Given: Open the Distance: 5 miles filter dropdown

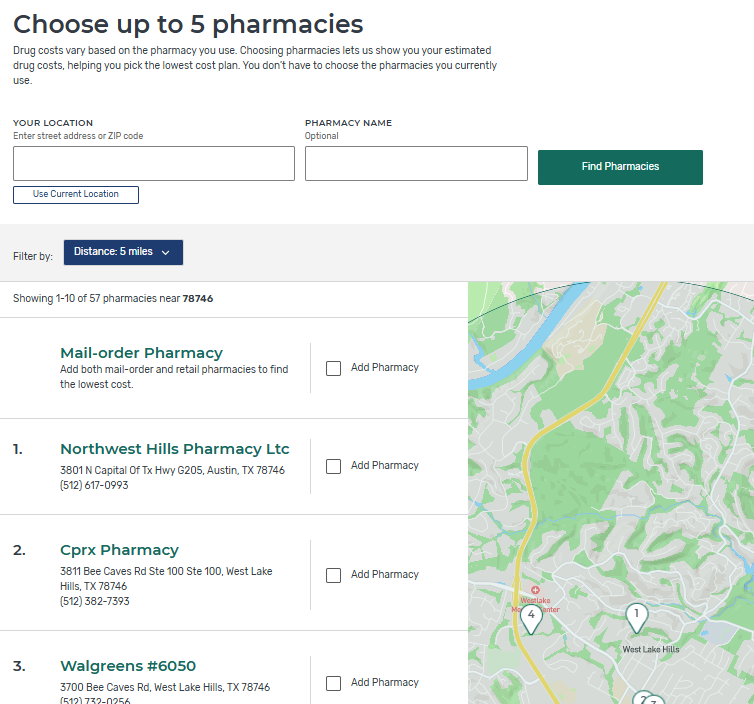Looking at the screenshot, I should point(123,253).
